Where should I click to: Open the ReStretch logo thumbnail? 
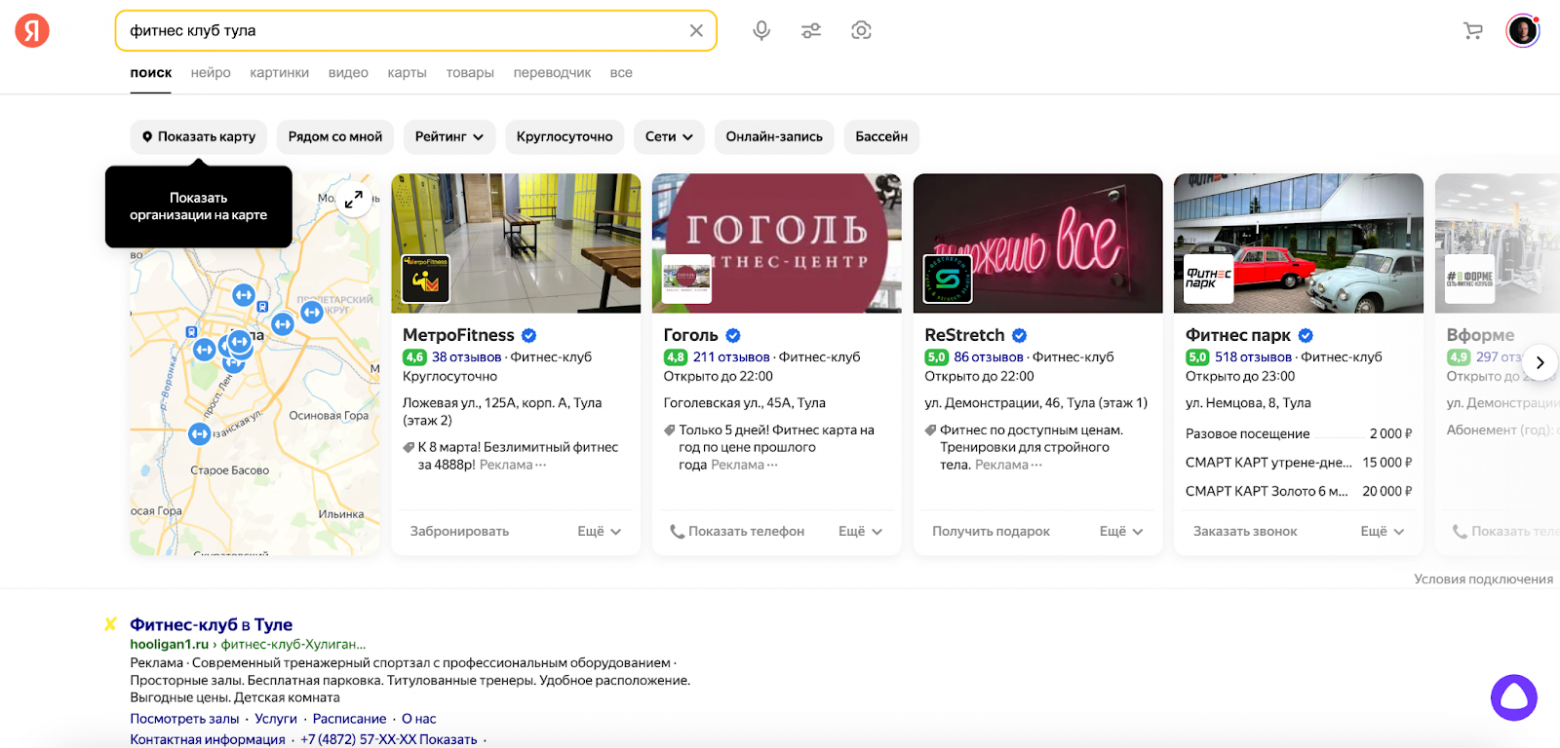coord(947,279)
